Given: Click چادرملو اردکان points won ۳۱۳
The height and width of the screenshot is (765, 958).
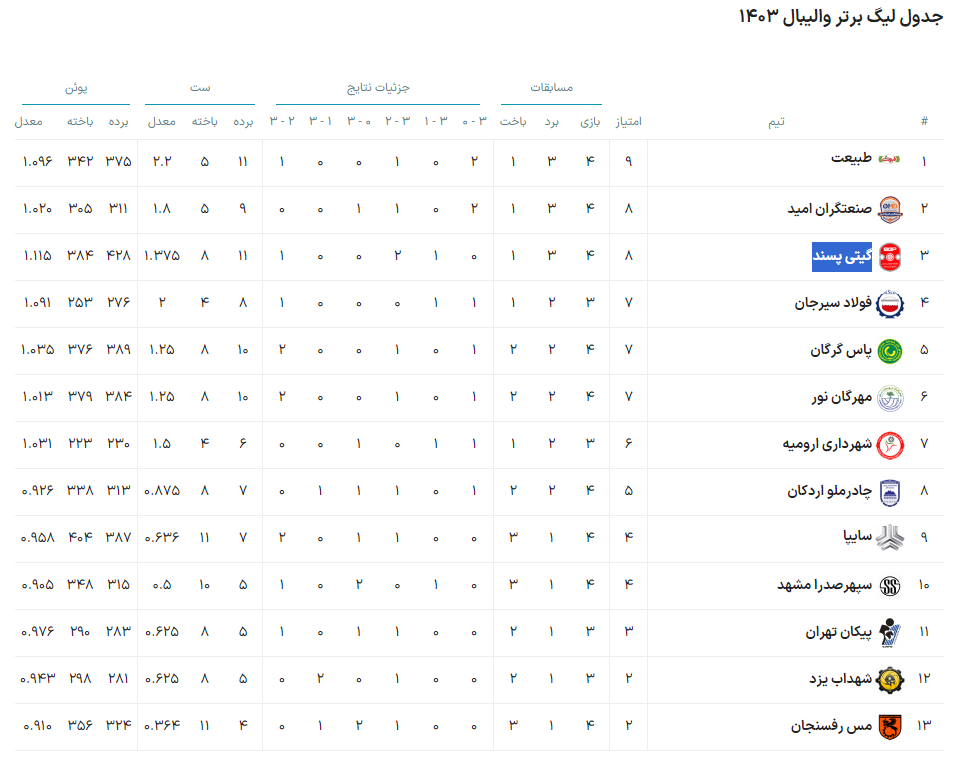Looking at the screenshot, I should [119, 491].
